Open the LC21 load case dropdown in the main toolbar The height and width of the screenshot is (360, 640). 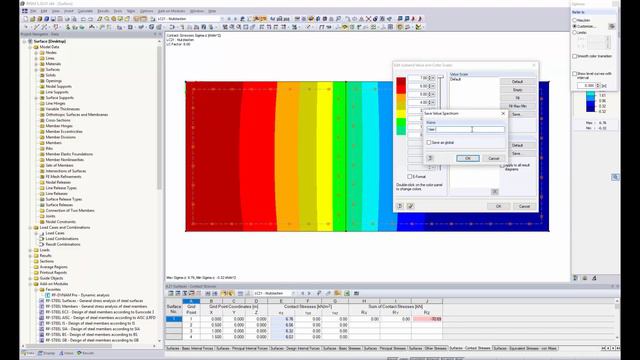pyautogui.click(x=222, y=19)
